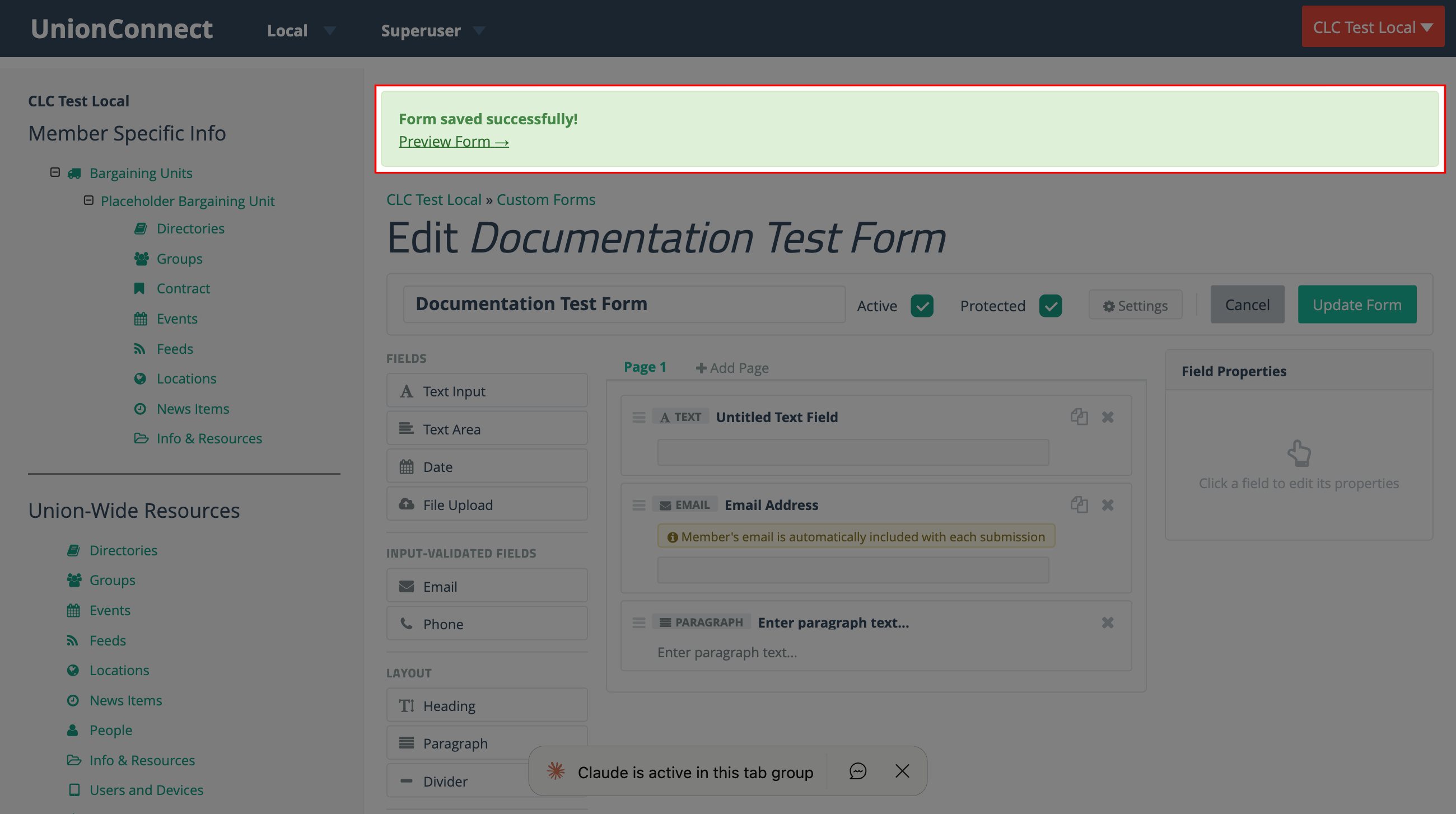The image size is (1456, 814).
Task: Insert a Heading layout element
Action: pos(487,705)
